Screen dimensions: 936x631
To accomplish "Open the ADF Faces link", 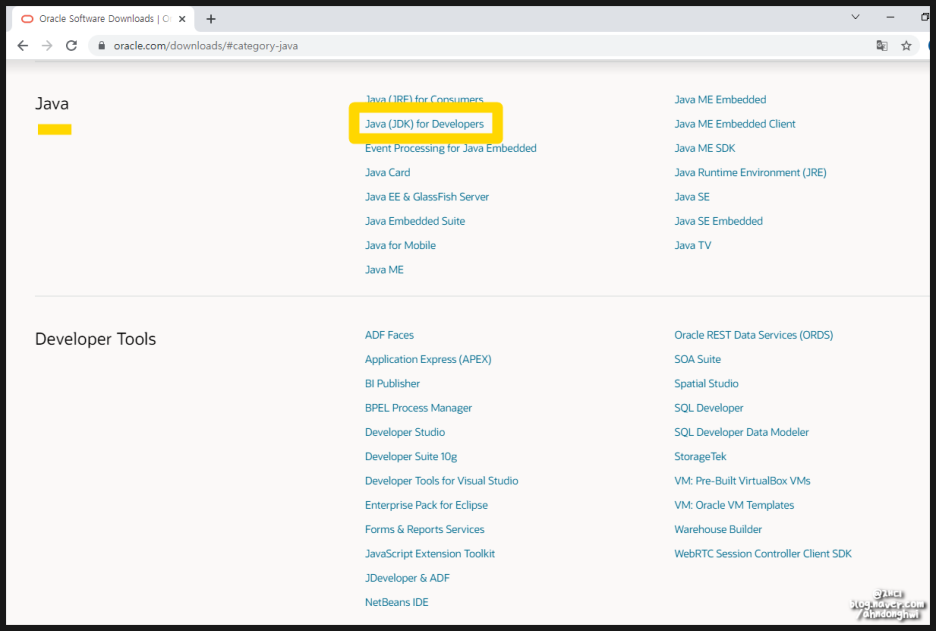I will click(389, 335).
